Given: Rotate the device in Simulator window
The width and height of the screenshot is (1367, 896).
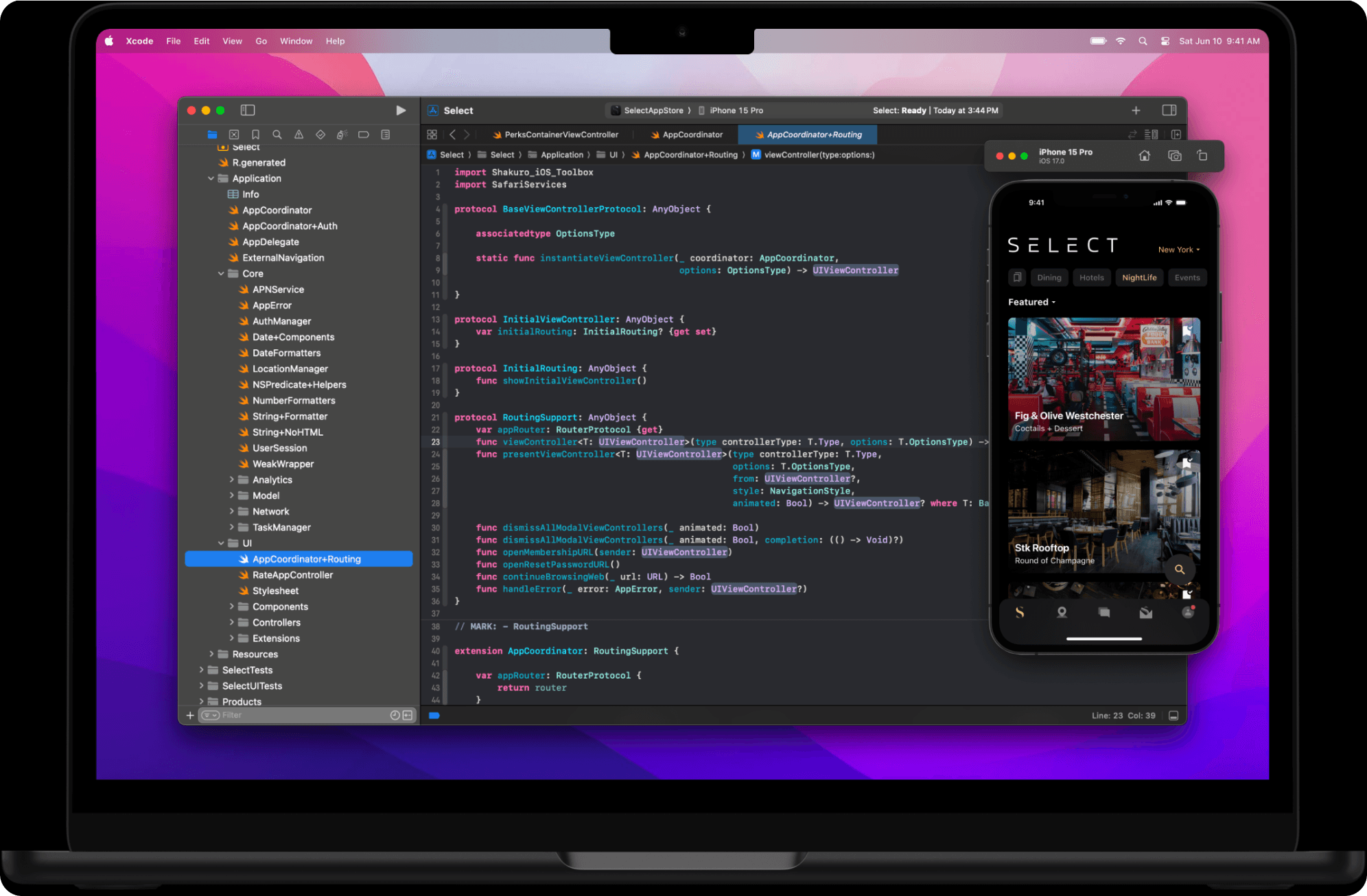Looking at the screenshot, I should point(1202,156).
